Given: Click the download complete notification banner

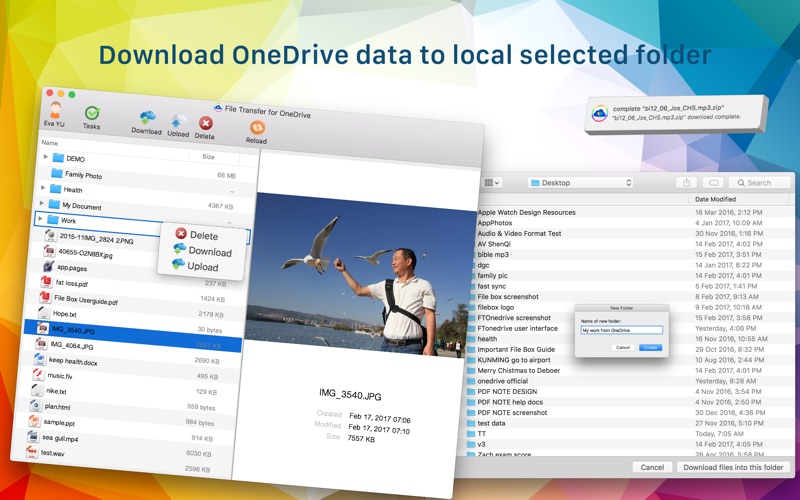Looking at the screenshot, I should (x=677, y=114).
